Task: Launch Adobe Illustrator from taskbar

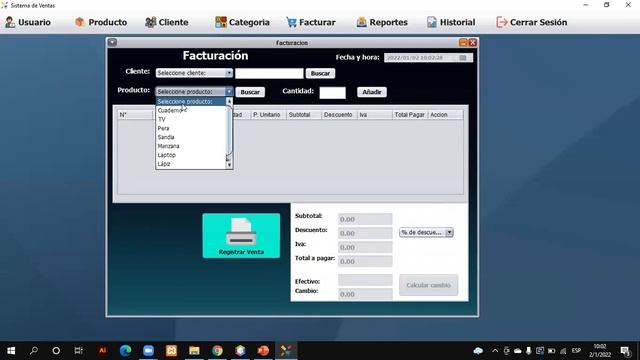Action: [102, 351]
